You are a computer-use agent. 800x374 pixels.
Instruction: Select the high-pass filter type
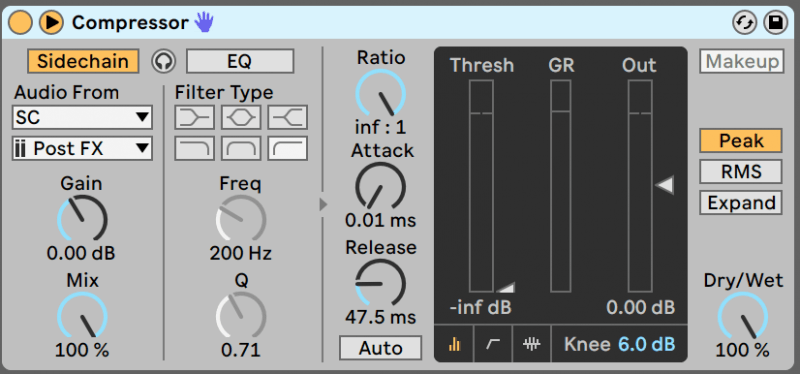[x=288, y=148]
